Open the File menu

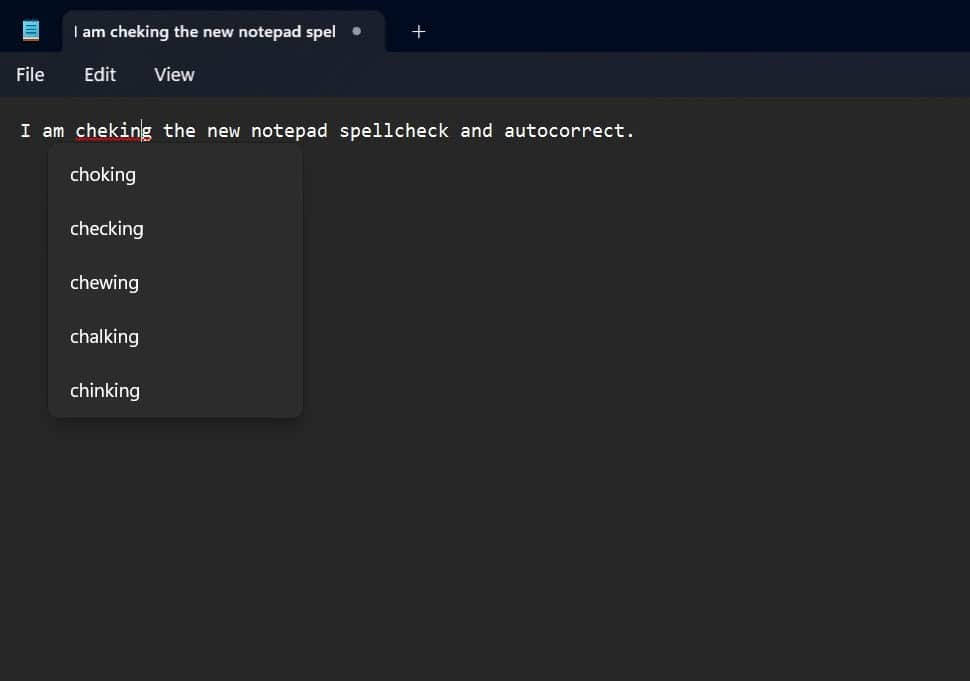[30, 74]
